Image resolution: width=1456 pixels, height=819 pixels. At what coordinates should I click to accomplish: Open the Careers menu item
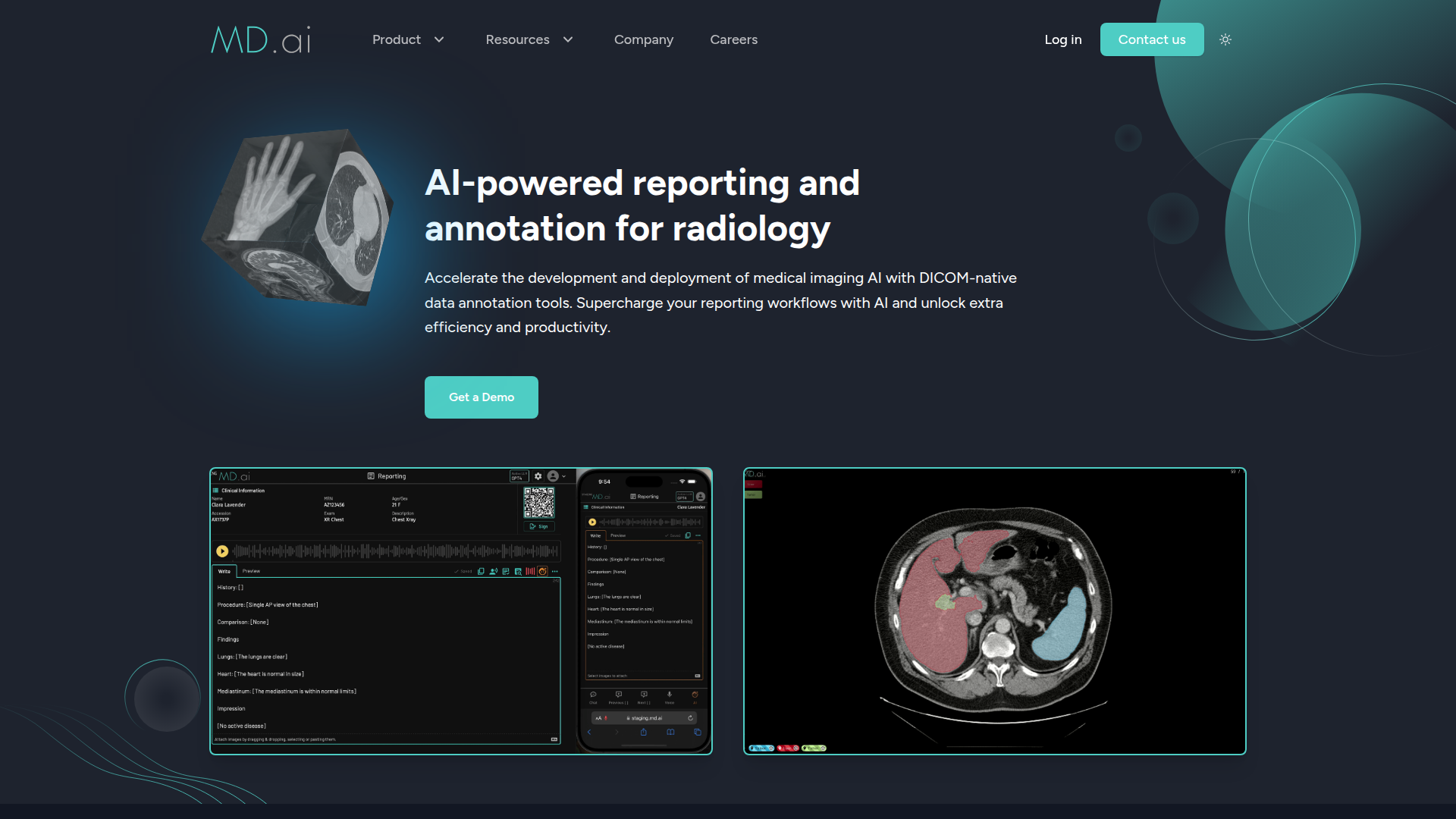(x=733, y=39)
